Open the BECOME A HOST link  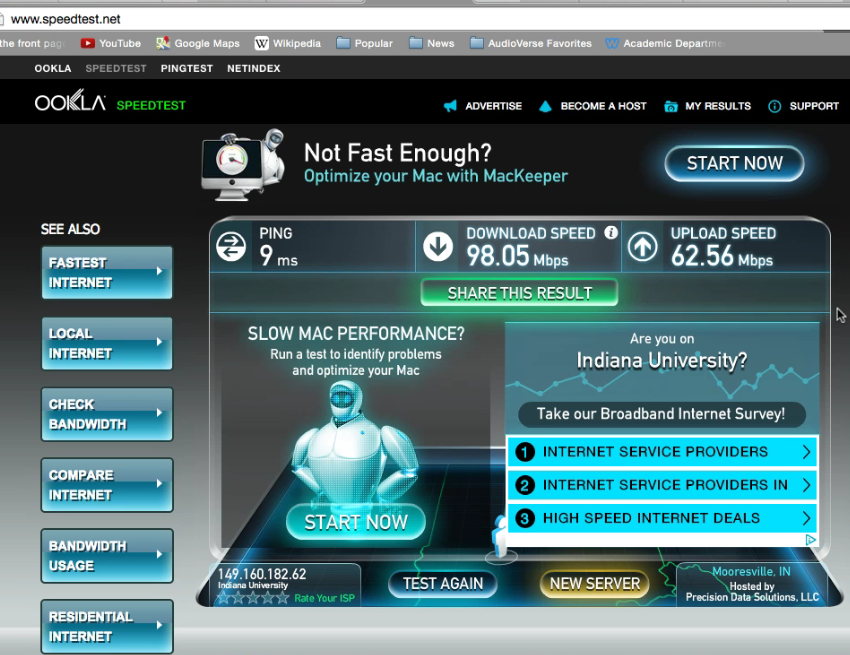coord(603,106)
